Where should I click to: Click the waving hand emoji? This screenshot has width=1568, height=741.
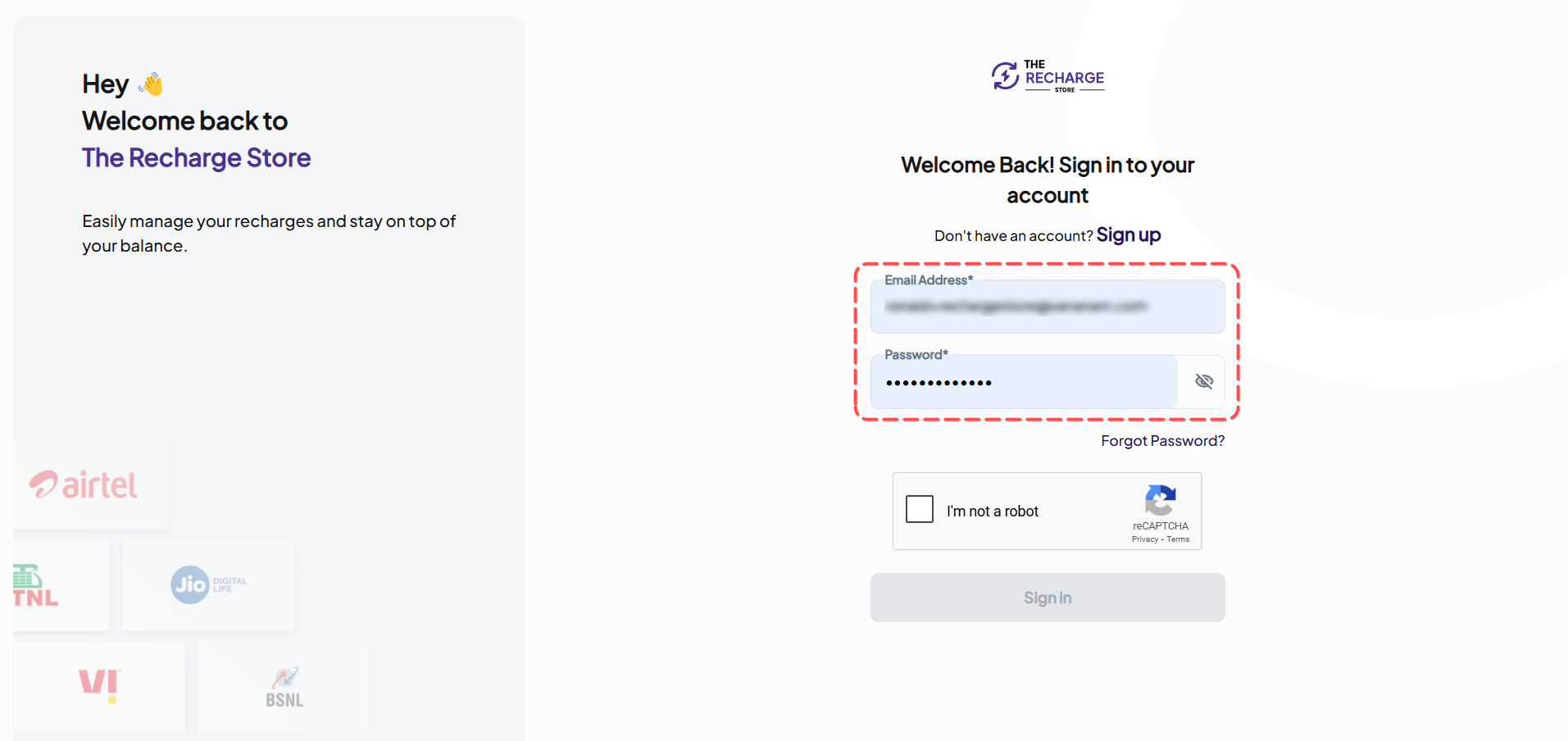(151, 84)
